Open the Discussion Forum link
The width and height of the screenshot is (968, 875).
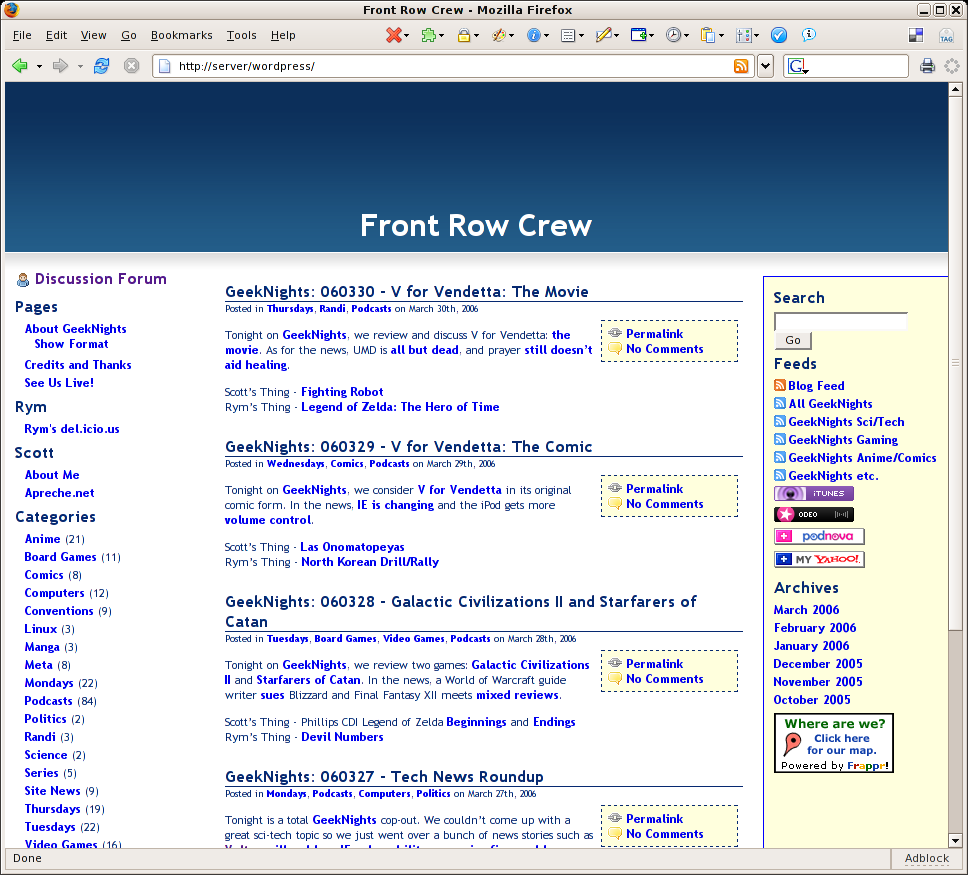click(x=101, y=279)
